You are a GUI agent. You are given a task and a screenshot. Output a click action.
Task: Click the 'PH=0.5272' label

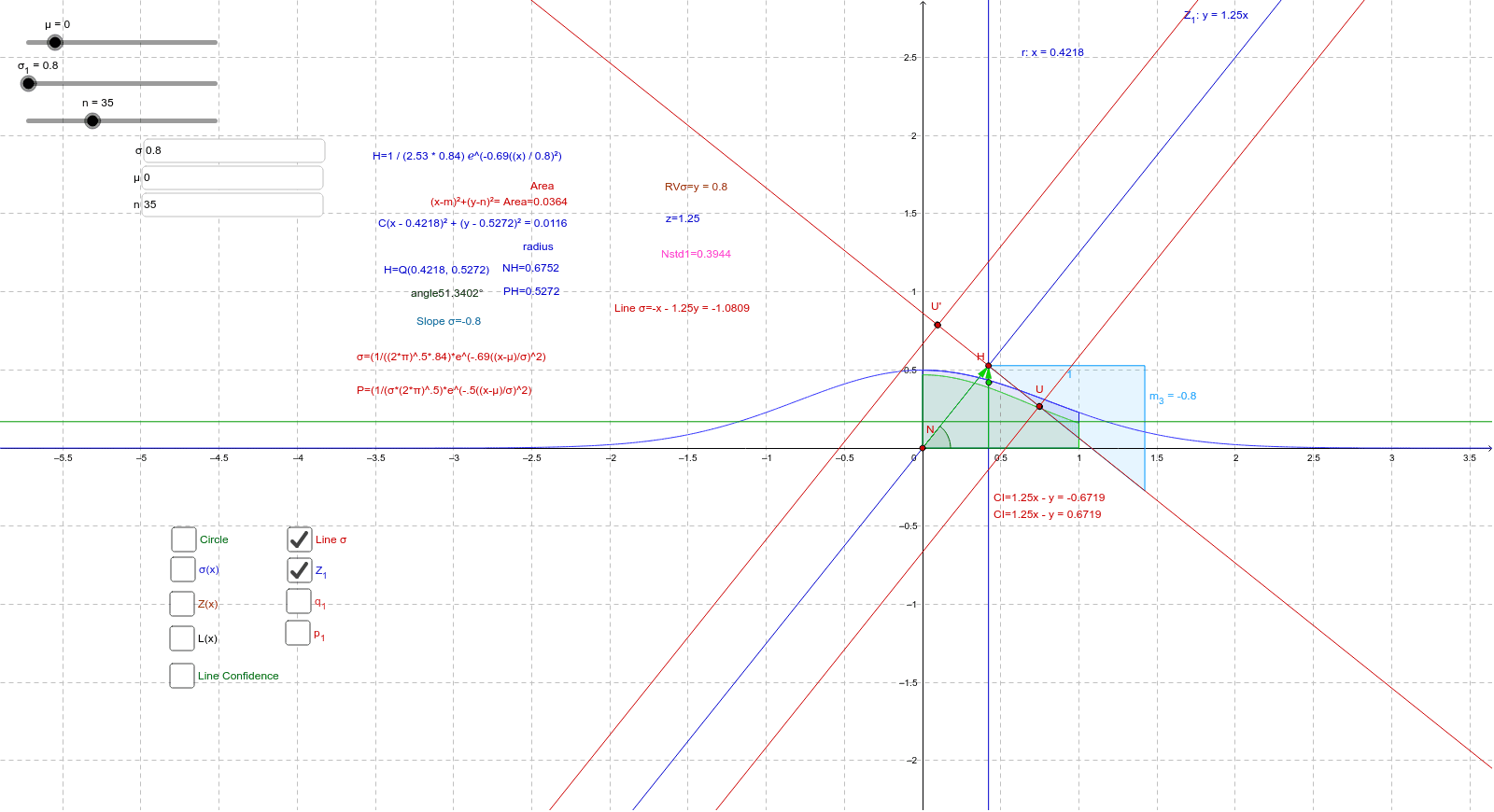point(531,291)
